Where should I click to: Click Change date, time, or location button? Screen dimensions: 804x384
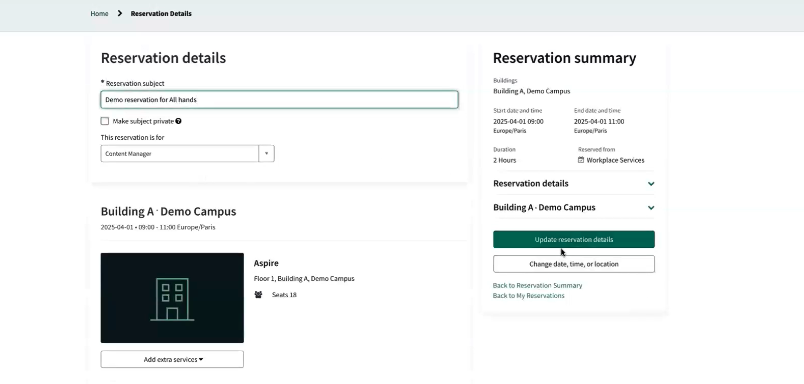574,264
